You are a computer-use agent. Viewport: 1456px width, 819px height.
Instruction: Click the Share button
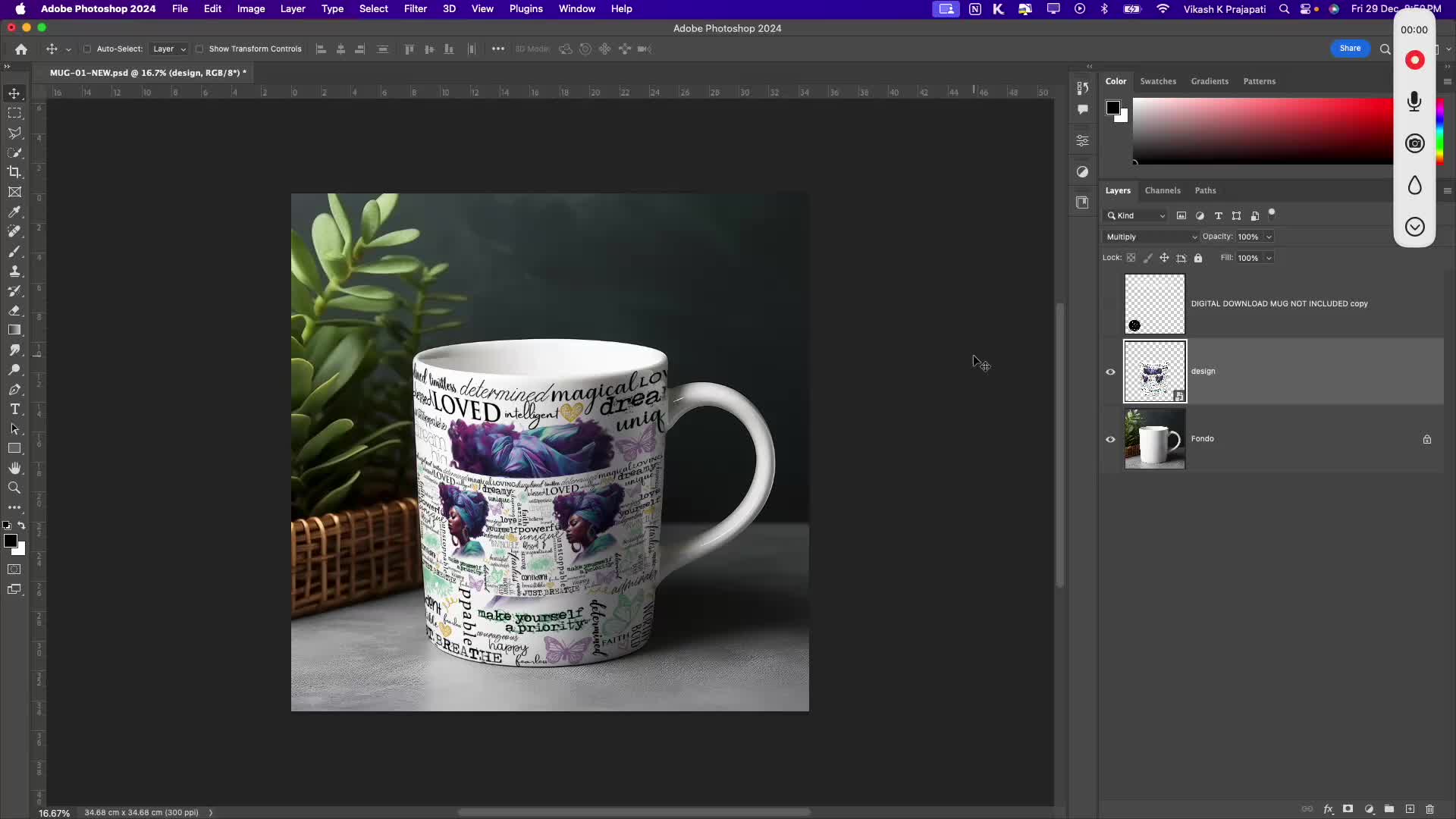coord(1350,49)
